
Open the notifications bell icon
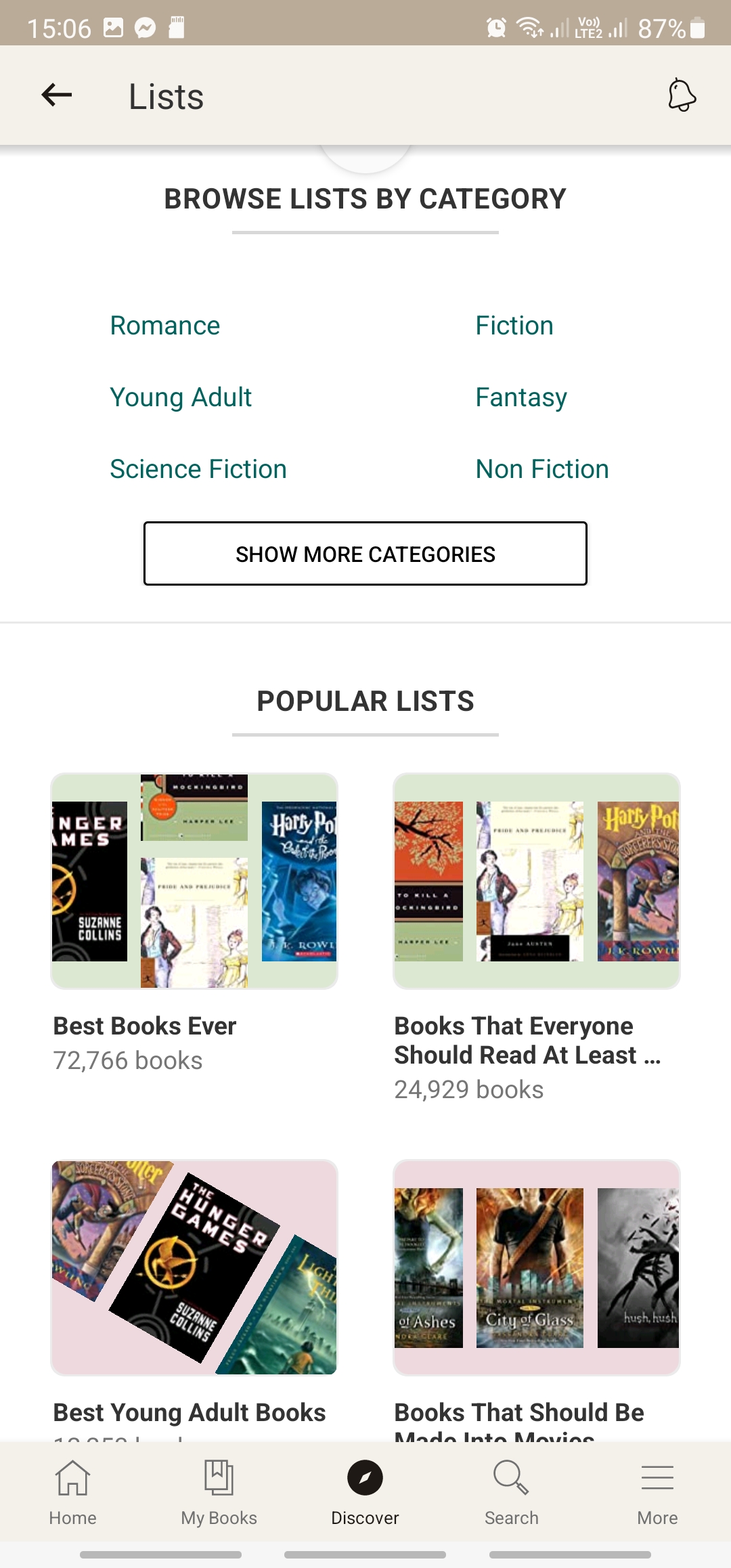point(681,96)
